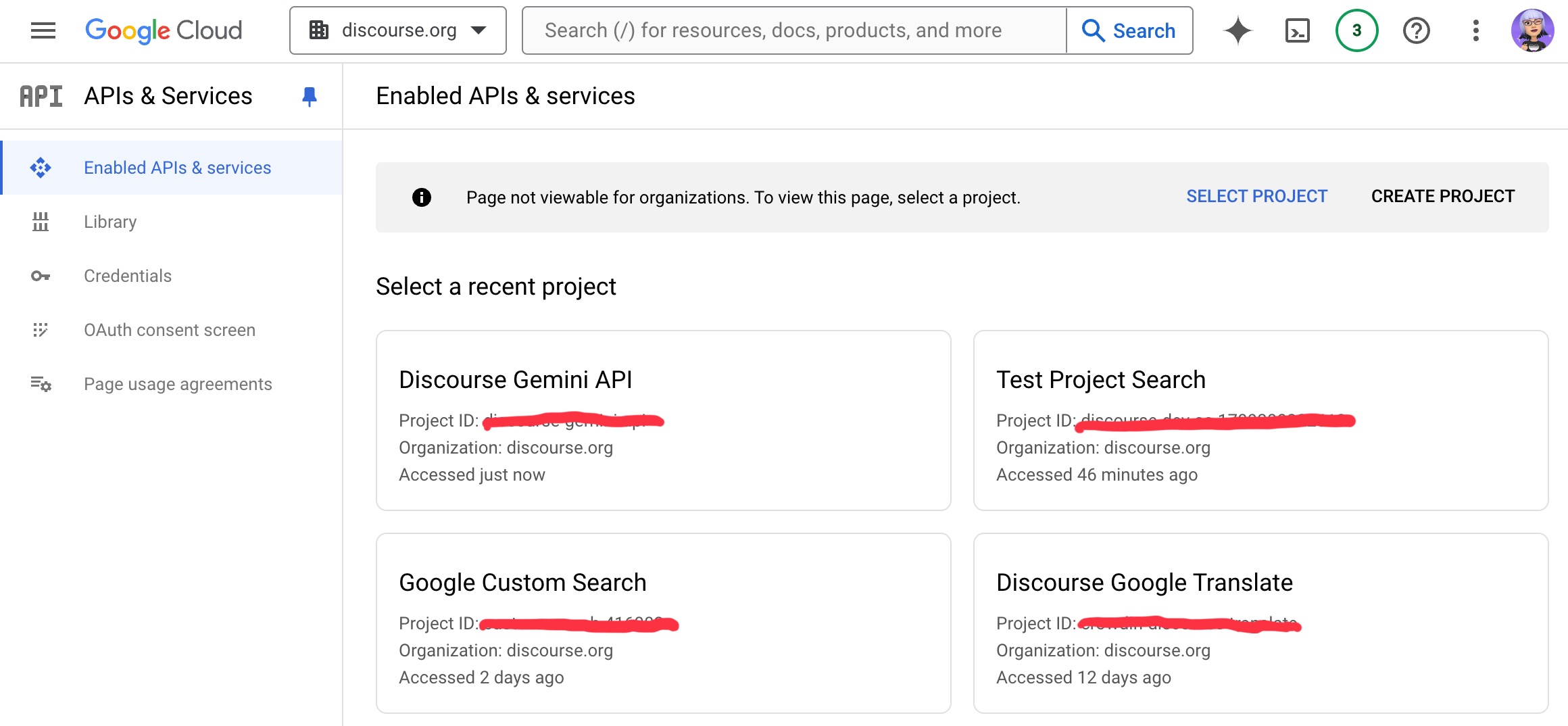The height and width of the screenshot is (726, 1568).
Task: Focus the resources search input field
Action: point(794,30)
